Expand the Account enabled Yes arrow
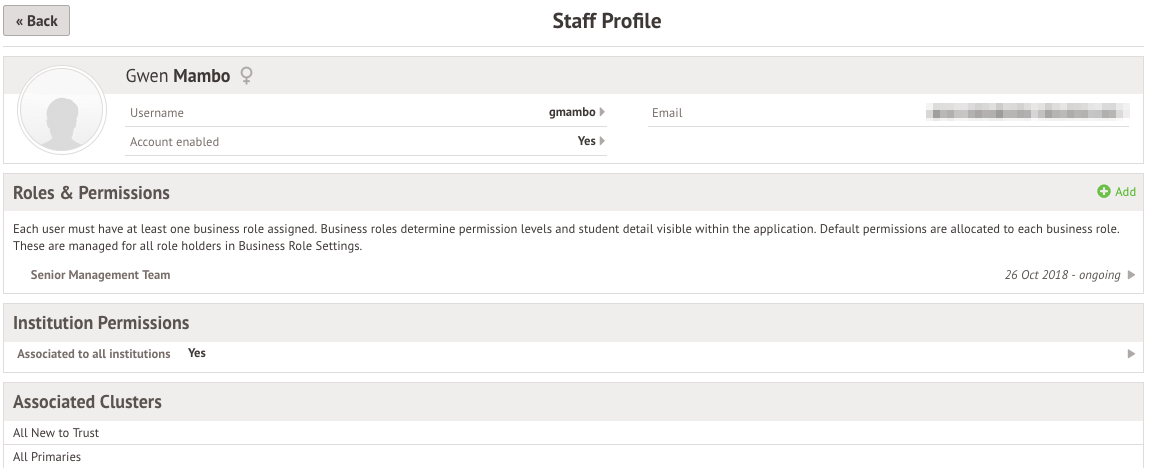This screenshot has height=468, width=1150. point(602,141)
